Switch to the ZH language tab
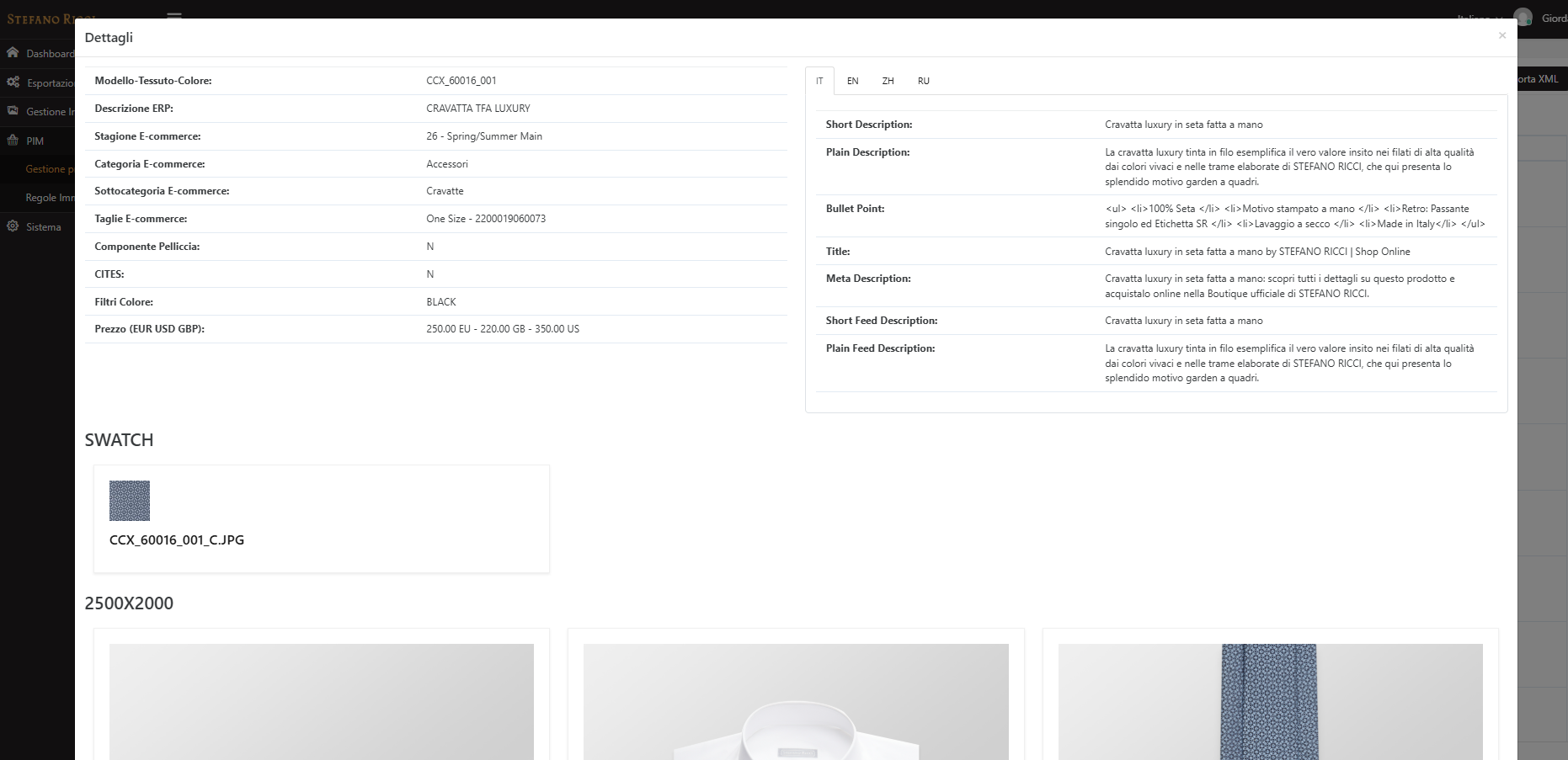This screenshot has width=1568, height=760. coord(888,81)
